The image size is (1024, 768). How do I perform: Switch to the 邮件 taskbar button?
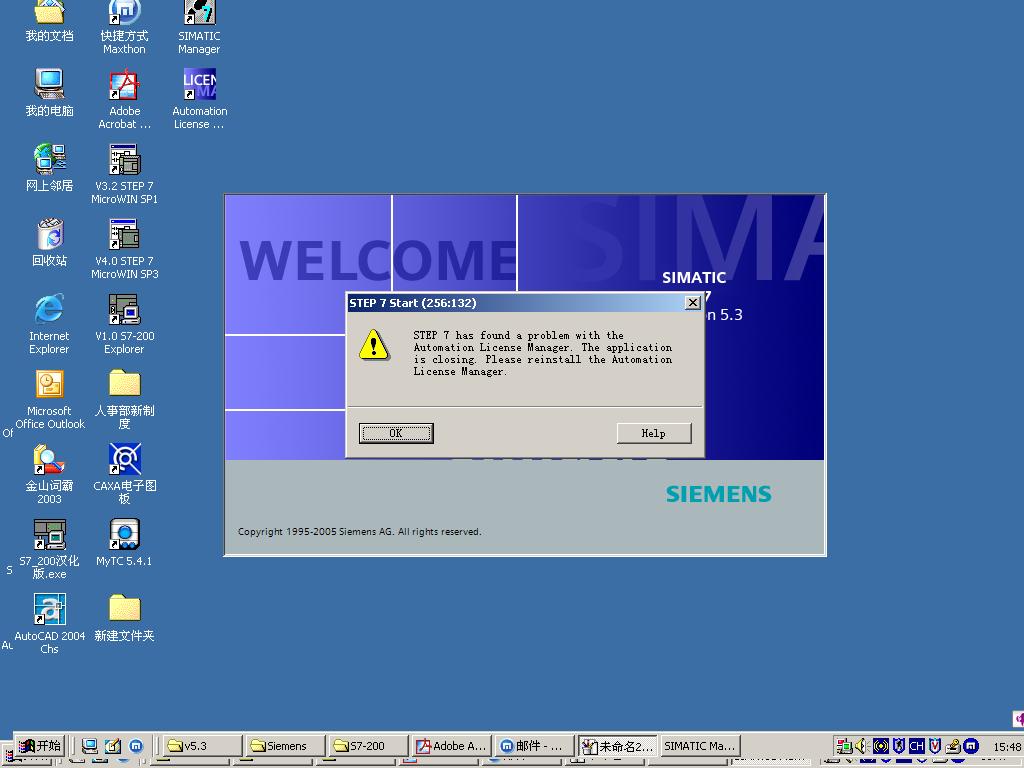tap(534, 746)
